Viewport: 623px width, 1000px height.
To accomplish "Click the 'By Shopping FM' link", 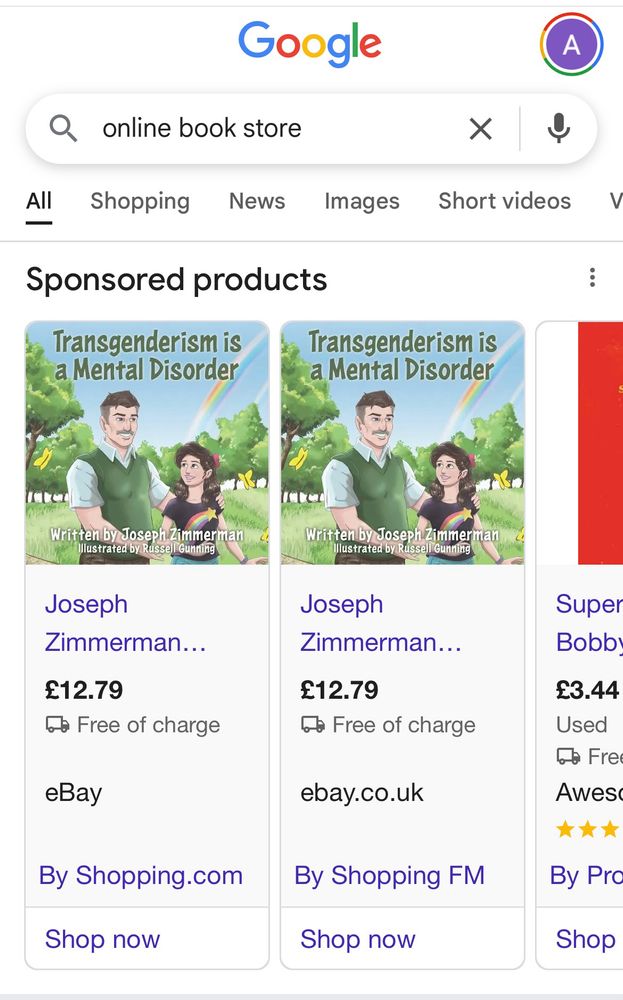I will click(390, 876).
